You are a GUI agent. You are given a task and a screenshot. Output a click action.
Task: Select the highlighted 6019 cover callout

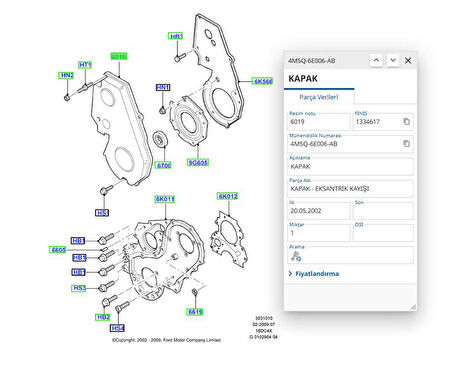point(119,57)
